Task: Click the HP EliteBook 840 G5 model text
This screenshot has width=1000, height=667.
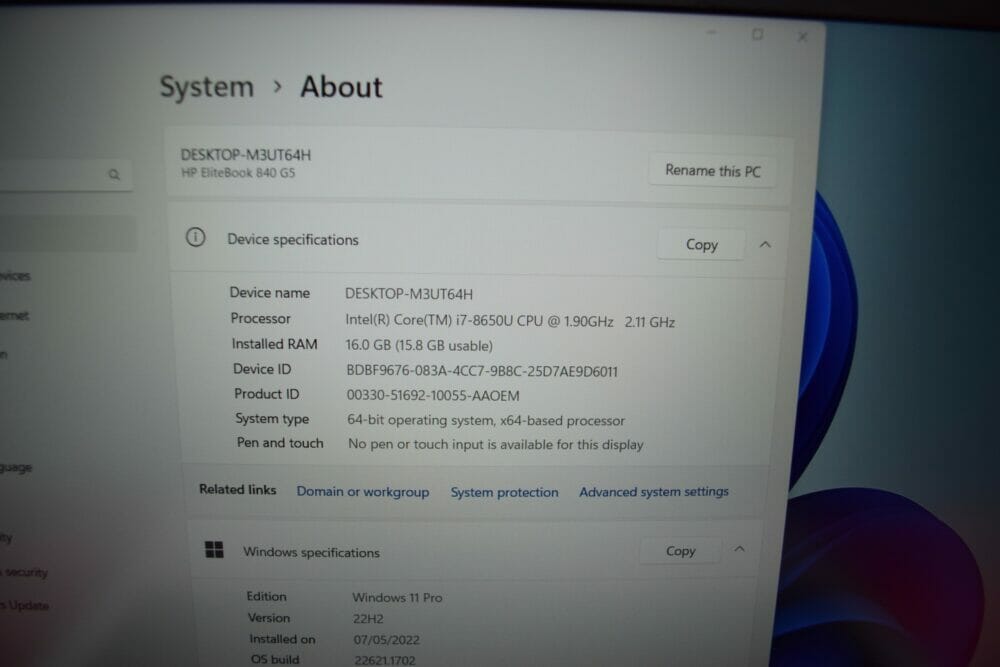Action: pyautogui.click(x=238, y=172)
